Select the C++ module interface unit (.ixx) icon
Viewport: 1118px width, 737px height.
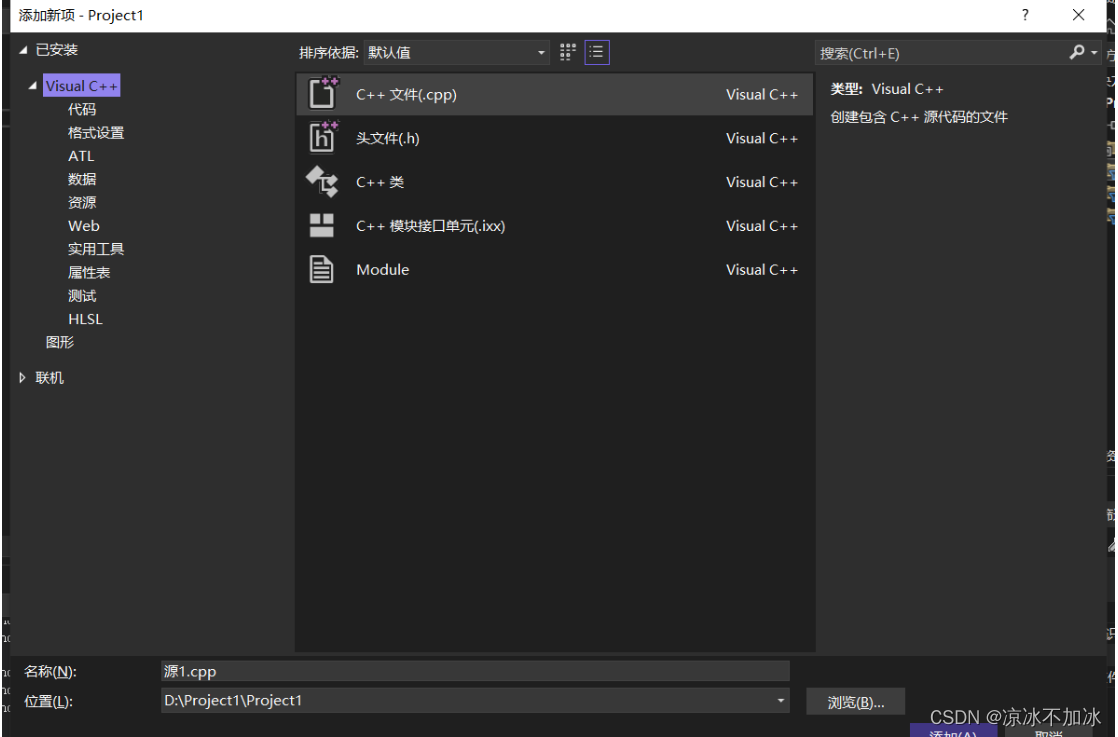tap(322, 225)
